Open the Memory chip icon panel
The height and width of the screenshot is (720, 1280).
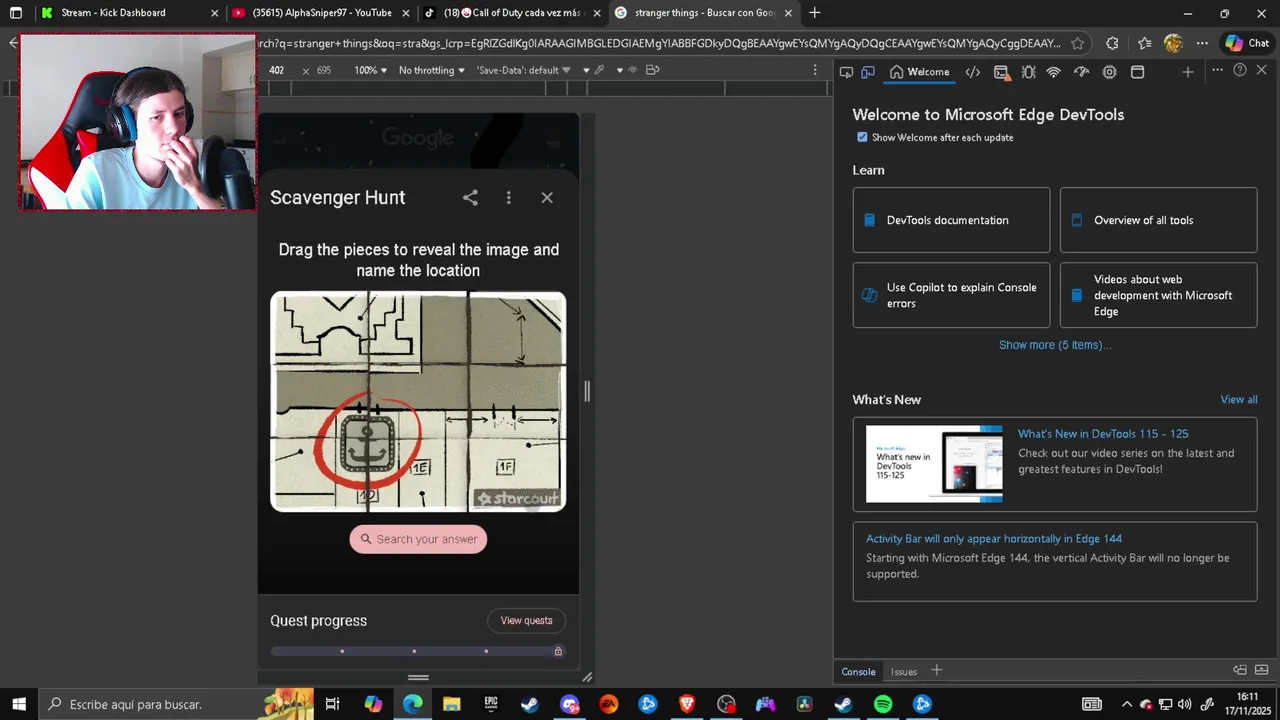[x=1109, y=72]
